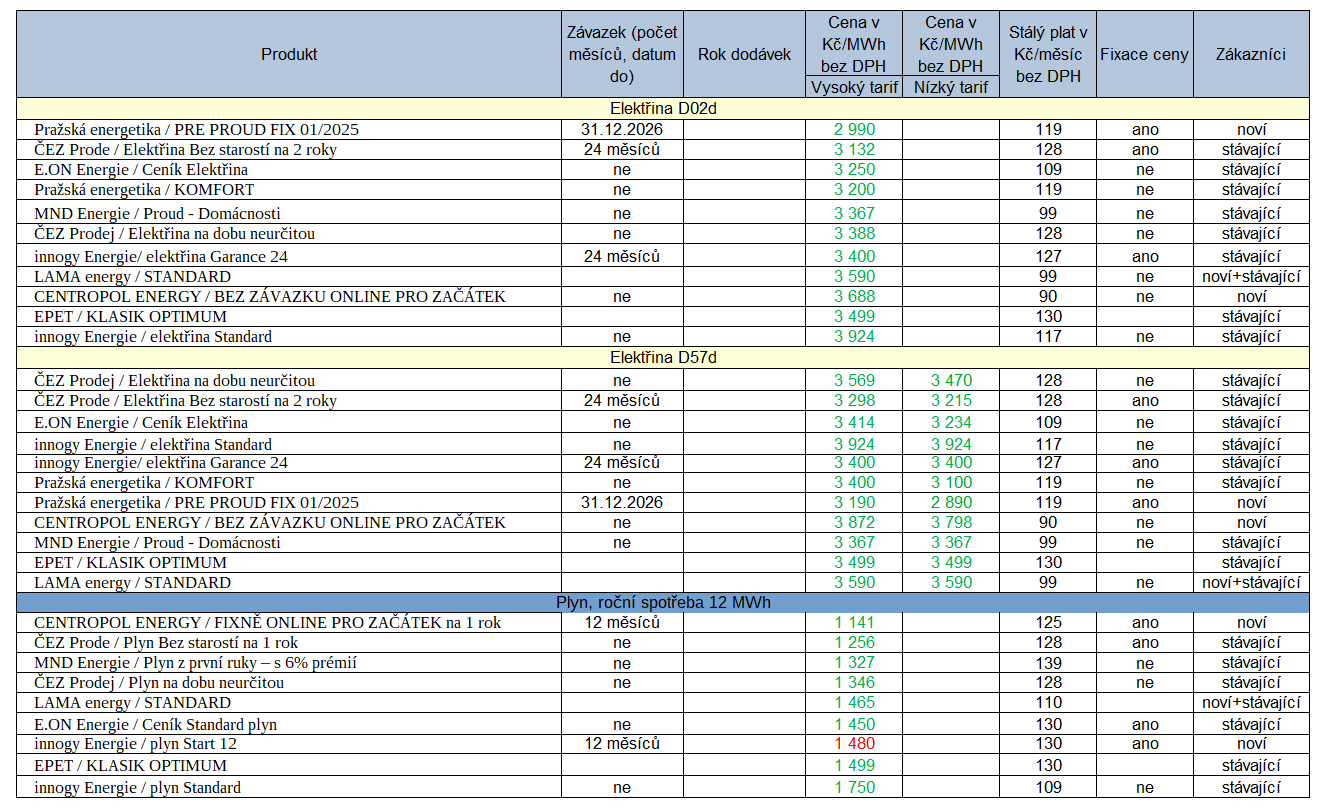Click the price cell '2 990'

(854, 129)
